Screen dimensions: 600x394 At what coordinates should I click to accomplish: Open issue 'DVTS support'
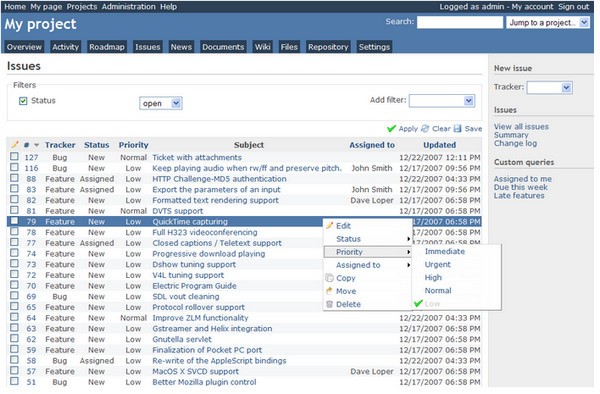coord(178,211)
